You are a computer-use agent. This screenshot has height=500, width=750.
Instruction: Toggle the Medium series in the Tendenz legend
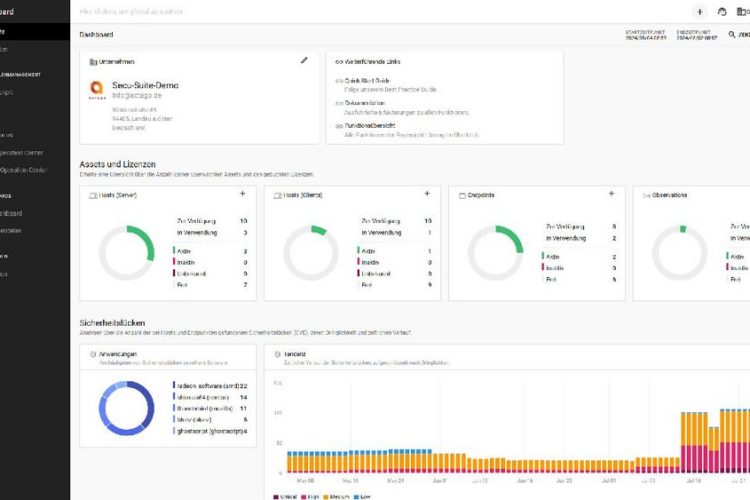tap(336, 497)
